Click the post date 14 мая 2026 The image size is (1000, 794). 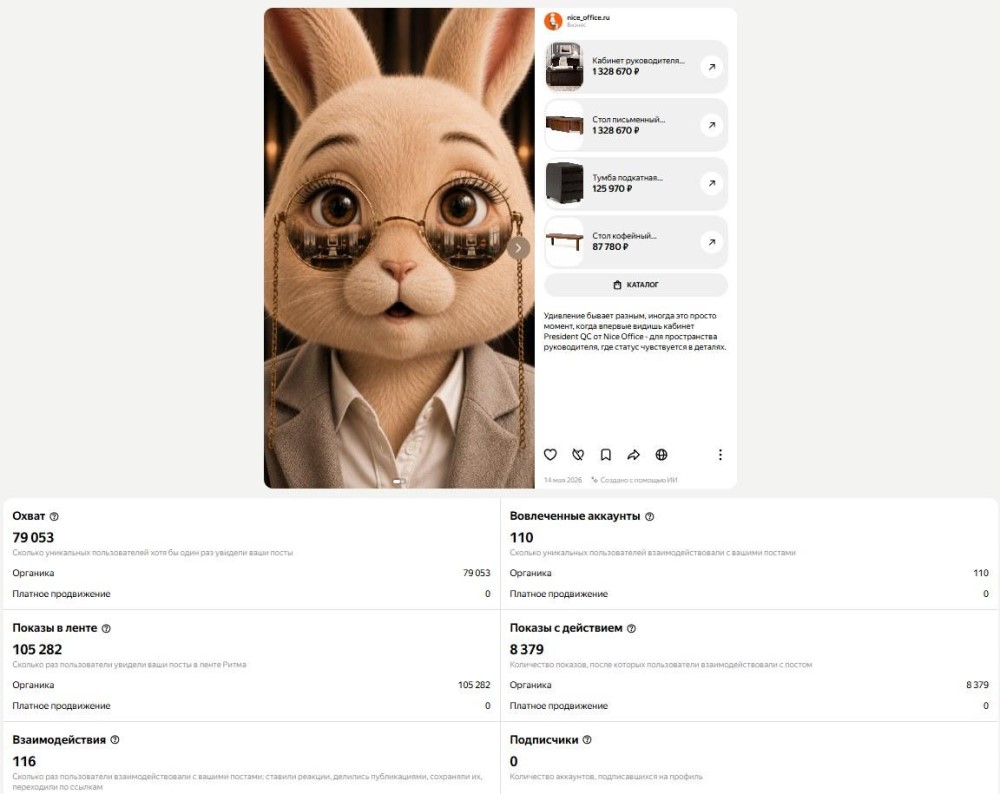(562, 480)
